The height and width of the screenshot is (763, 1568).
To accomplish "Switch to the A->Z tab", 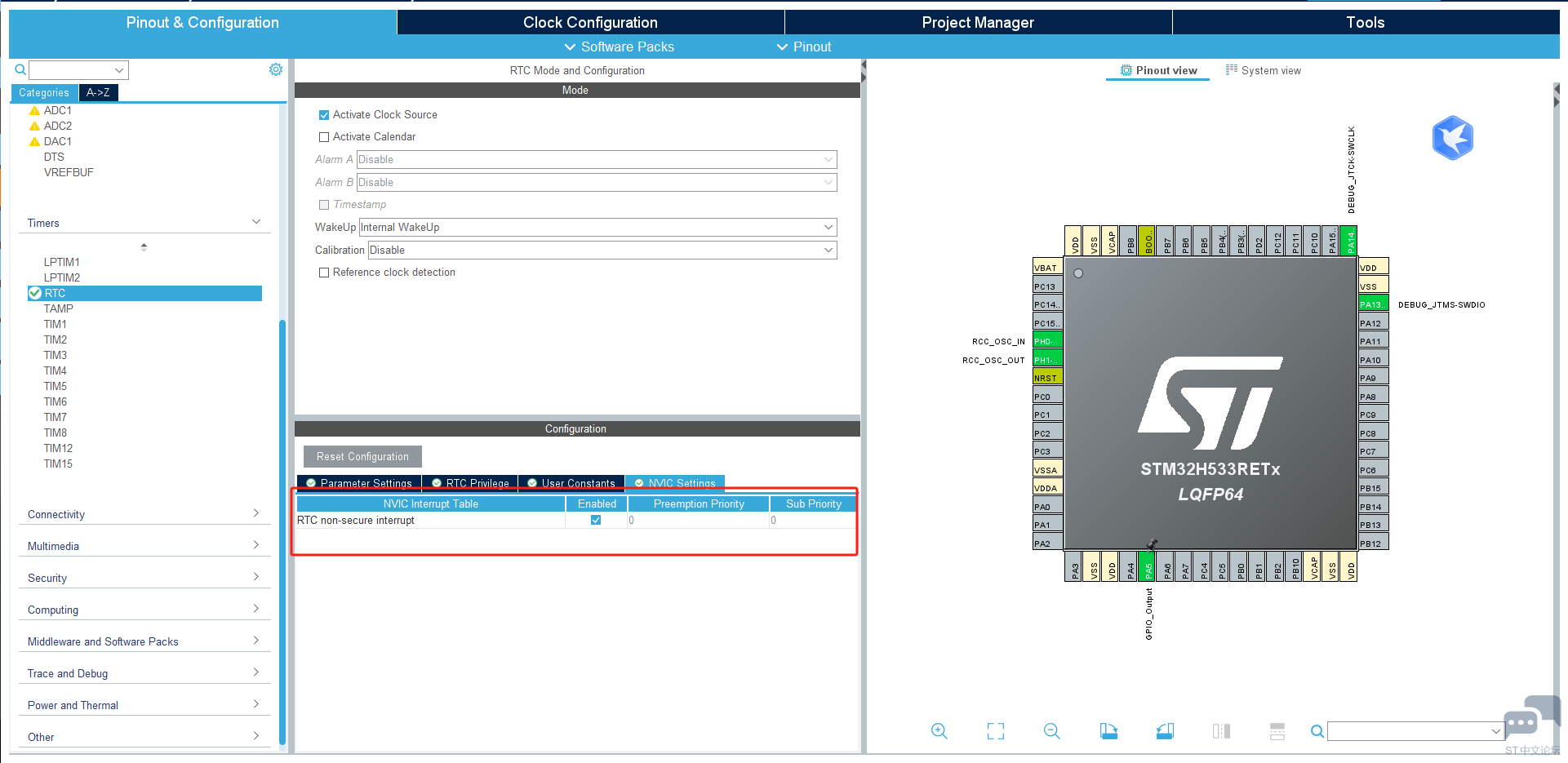I will point(98,92).
